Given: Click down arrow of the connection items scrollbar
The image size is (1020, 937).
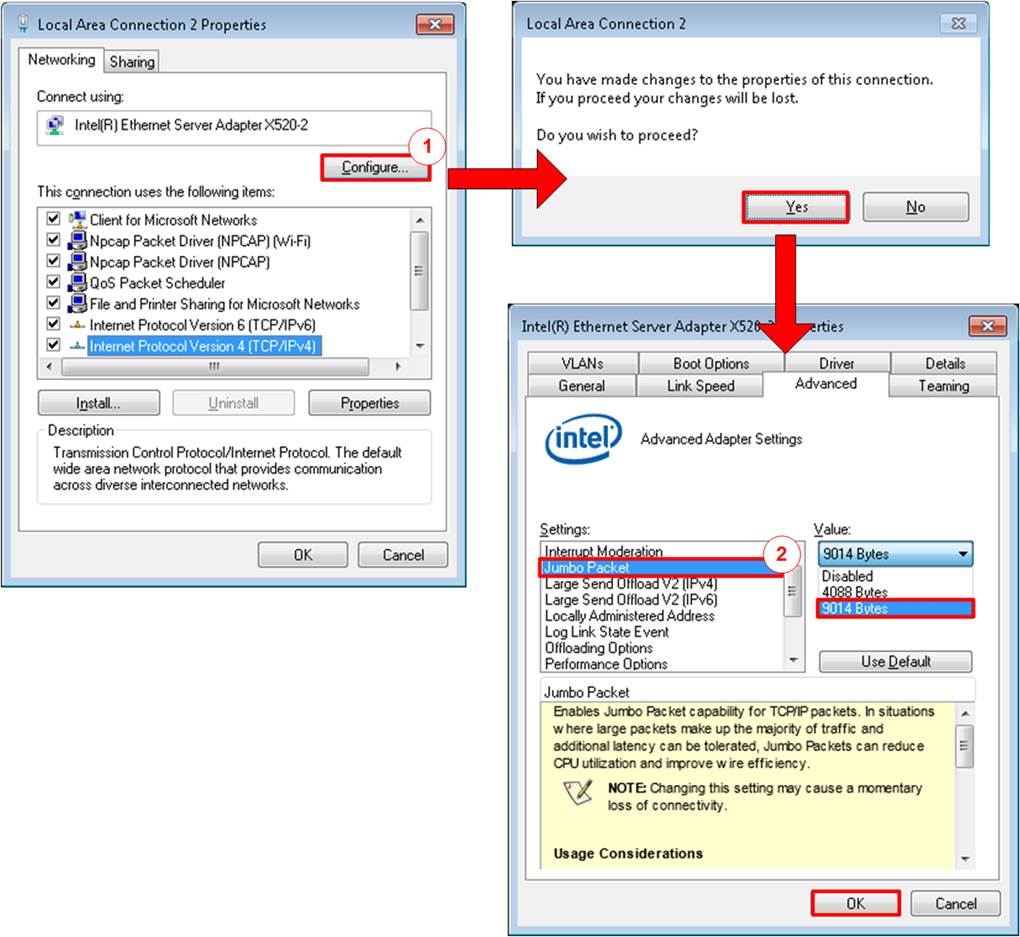Looking at the screenshot, I should (420, 346).
